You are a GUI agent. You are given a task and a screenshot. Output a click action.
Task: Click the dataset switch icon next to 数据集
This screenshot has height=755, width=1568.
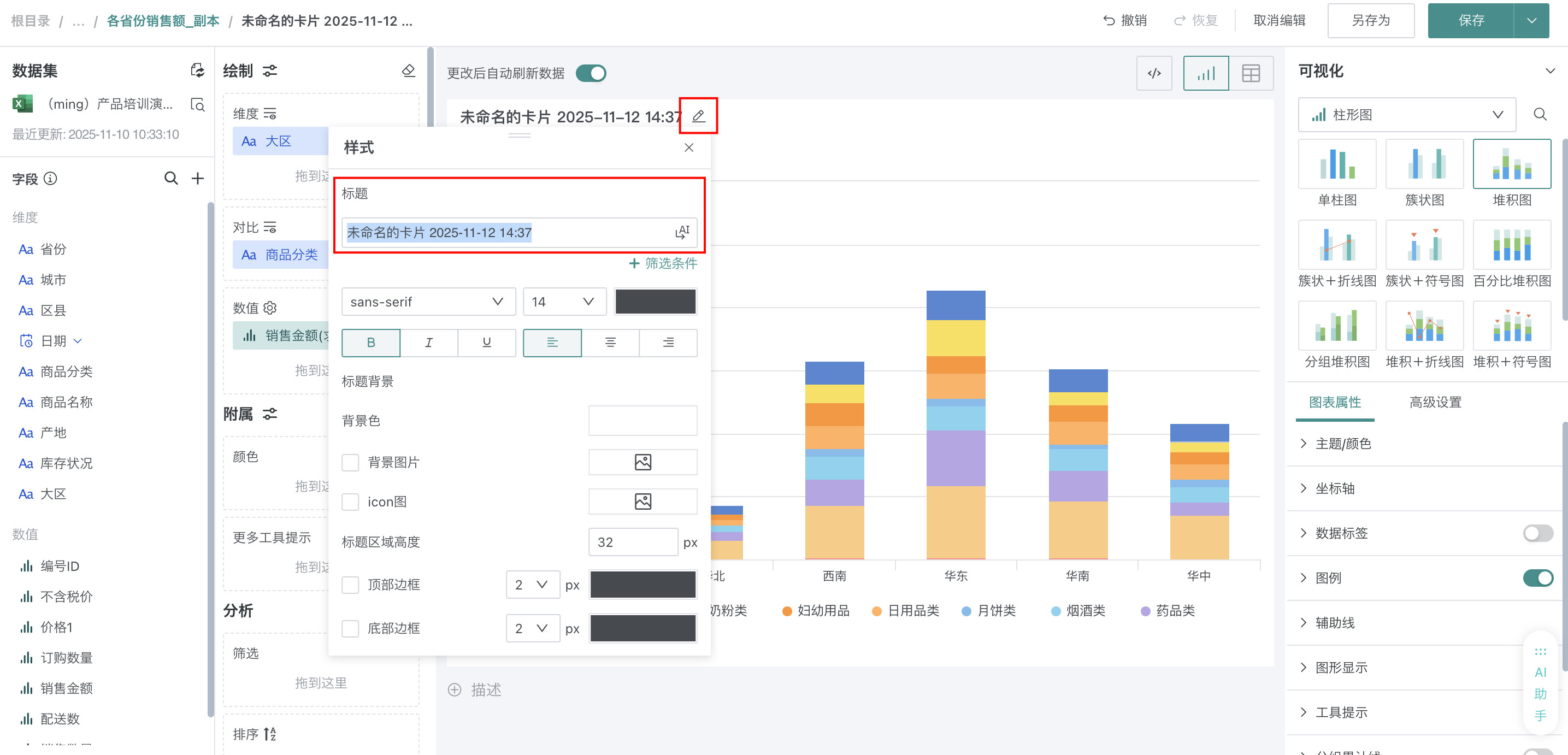pos(197,70)
